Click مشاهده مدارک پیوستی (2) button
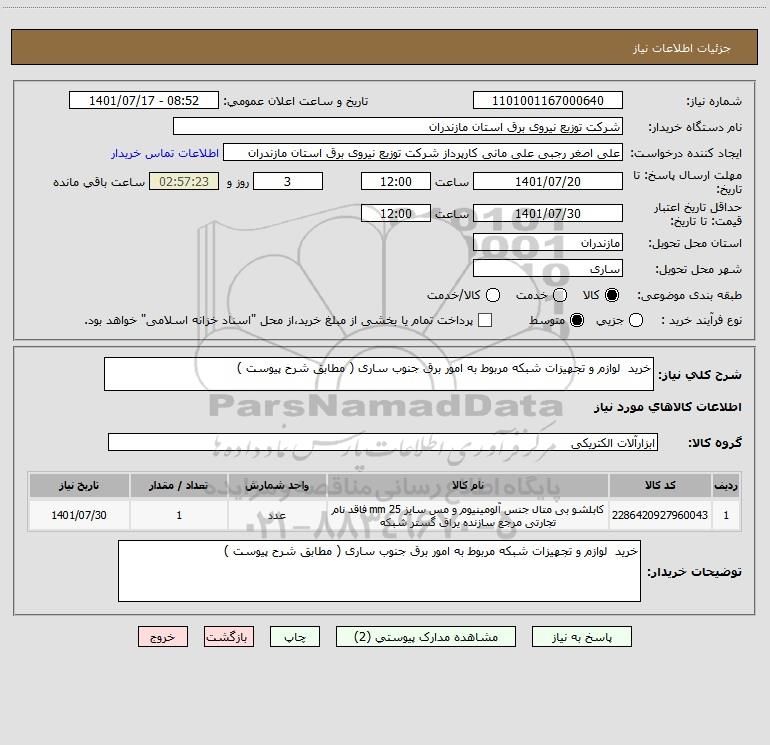Screen dimensions: 770x745 pos(426,637)
